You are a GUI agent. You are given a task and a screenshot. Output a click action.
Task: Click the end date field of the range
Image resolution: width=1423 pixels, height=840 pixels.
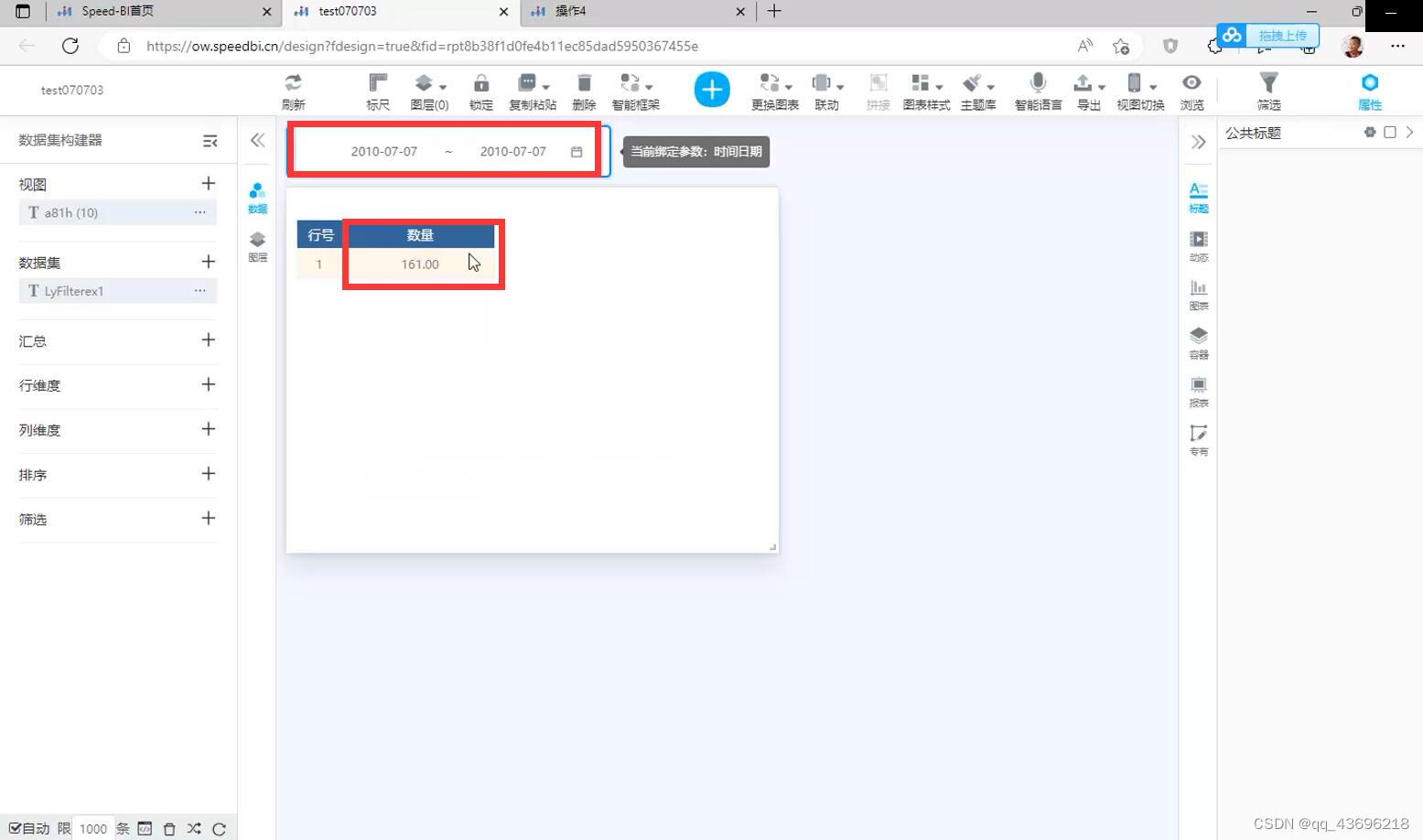tap(512, 151)
